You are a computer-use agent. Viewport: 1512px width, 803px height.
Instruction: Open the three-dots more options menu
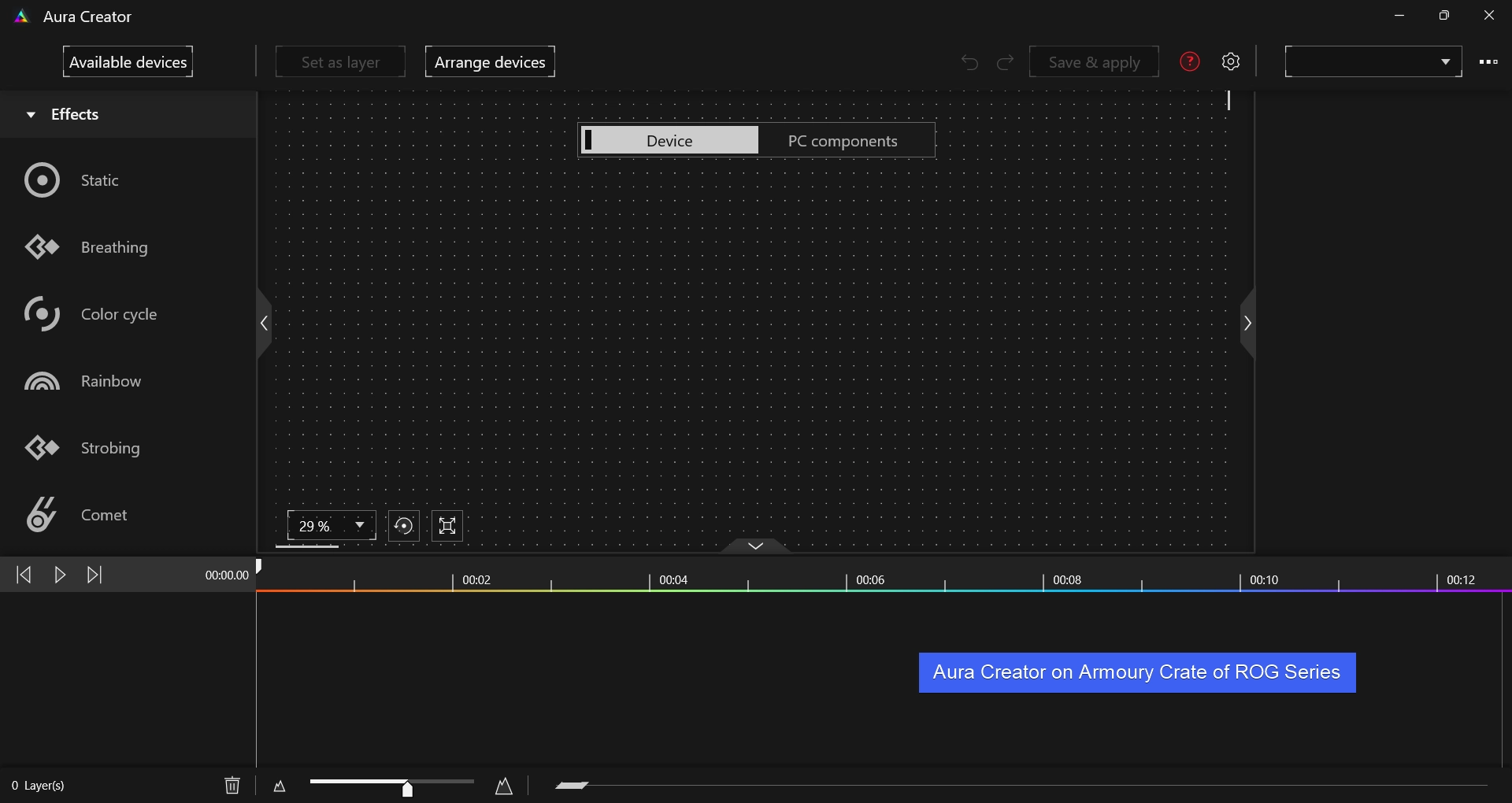click(x=1488, y=61)
